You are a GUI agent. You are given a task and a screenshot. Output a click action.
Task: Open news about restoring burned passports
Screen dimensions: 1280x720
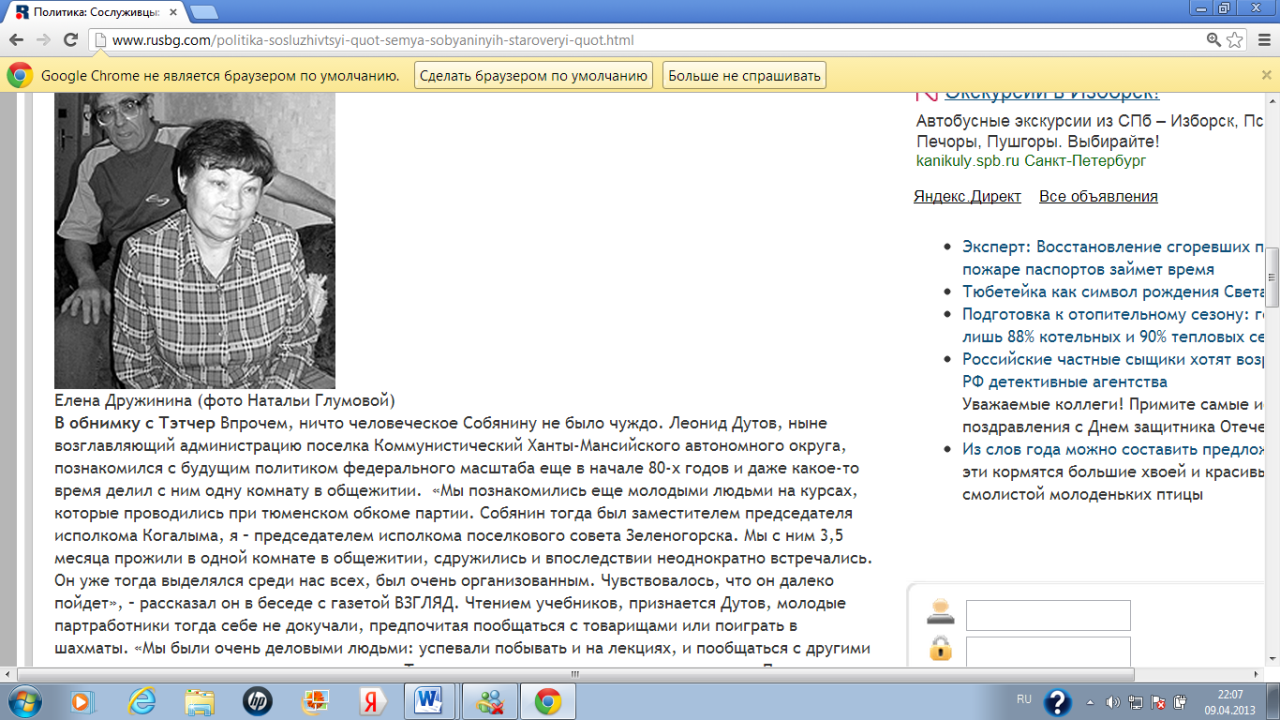coord(1114,257)
